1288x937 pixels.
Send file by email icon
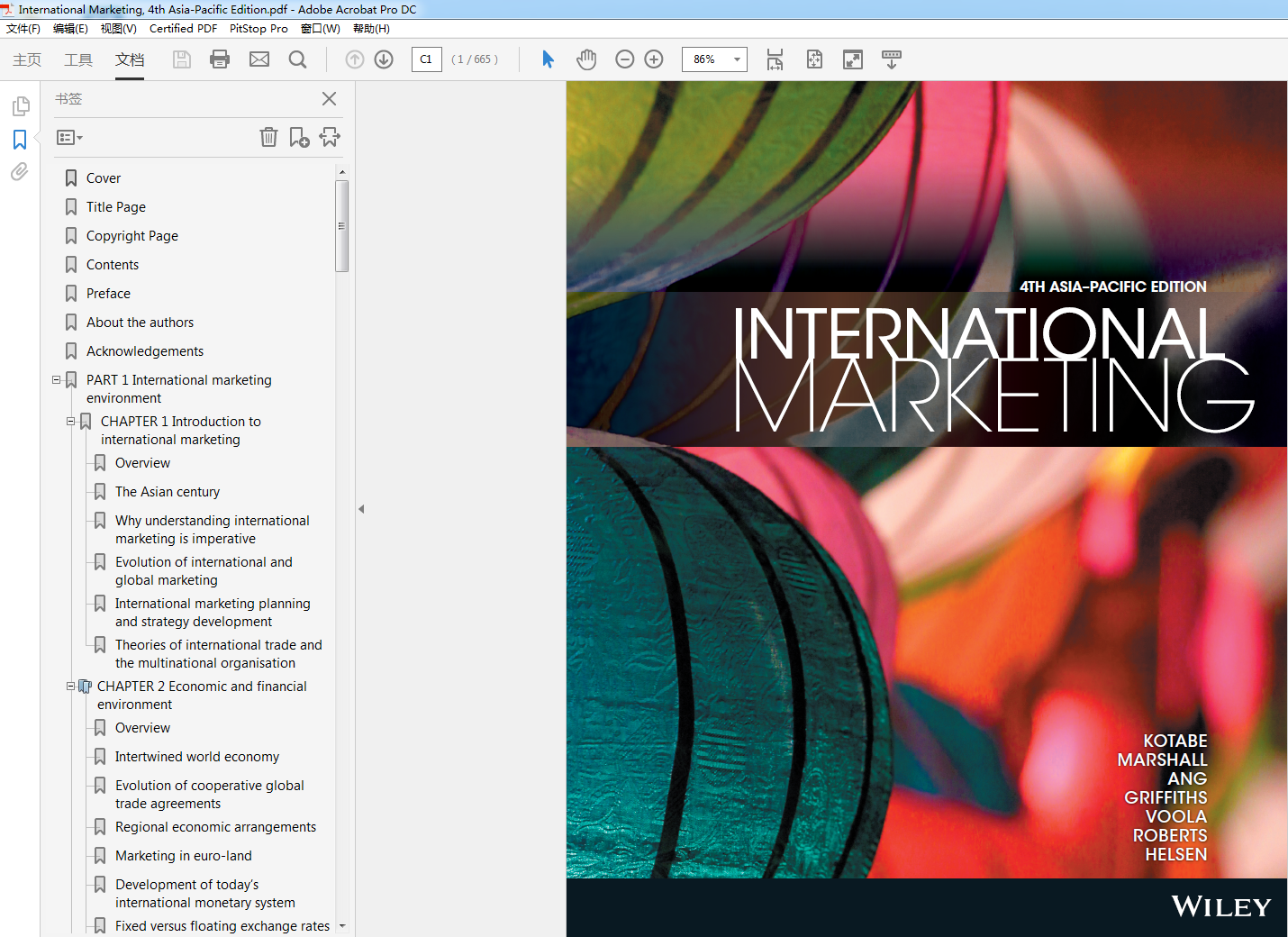(x=259, y=59)
